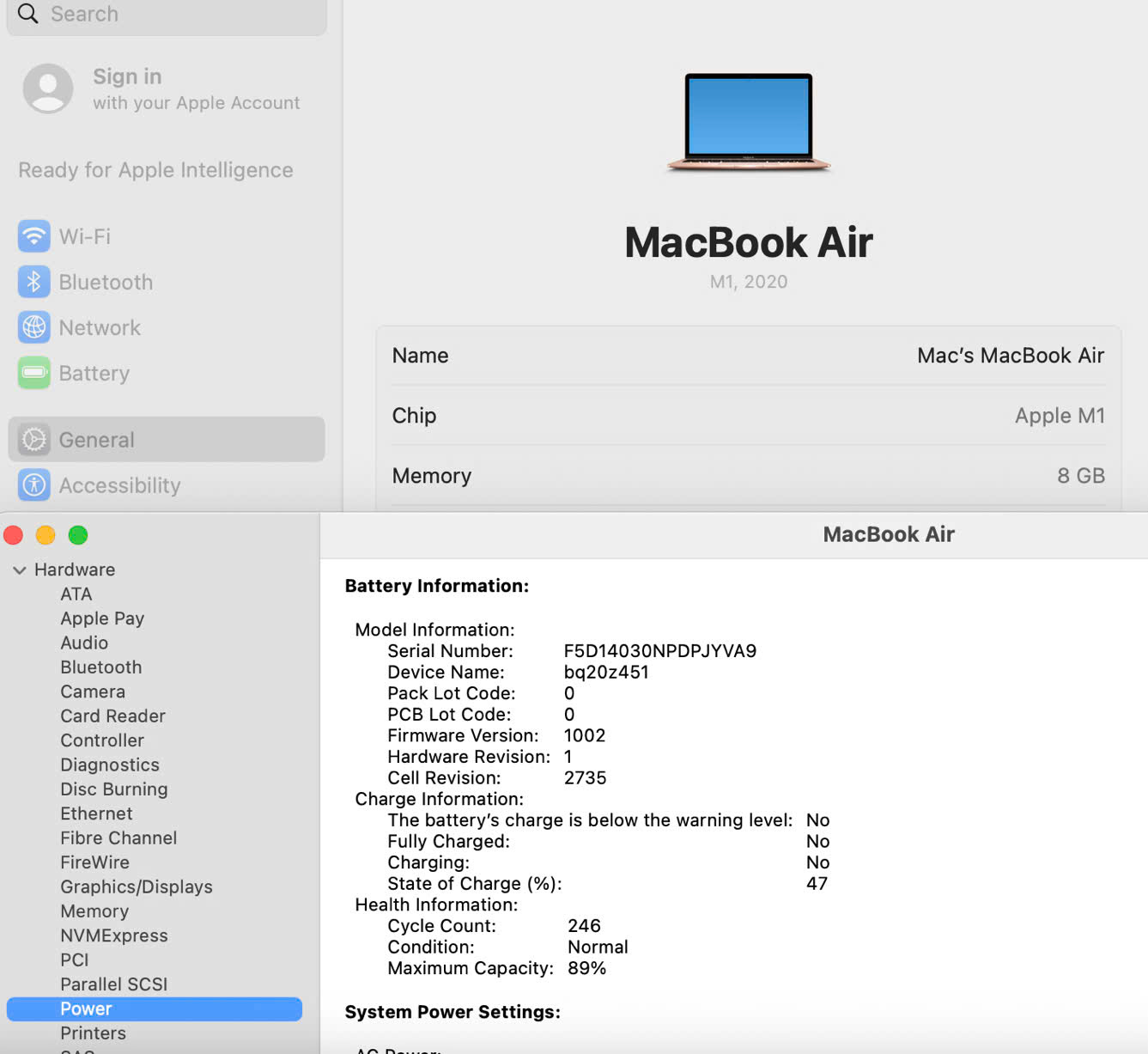Screen dimensions: 1148x1054
Task: Click the user avatar icon
Action: coord(48,88)
